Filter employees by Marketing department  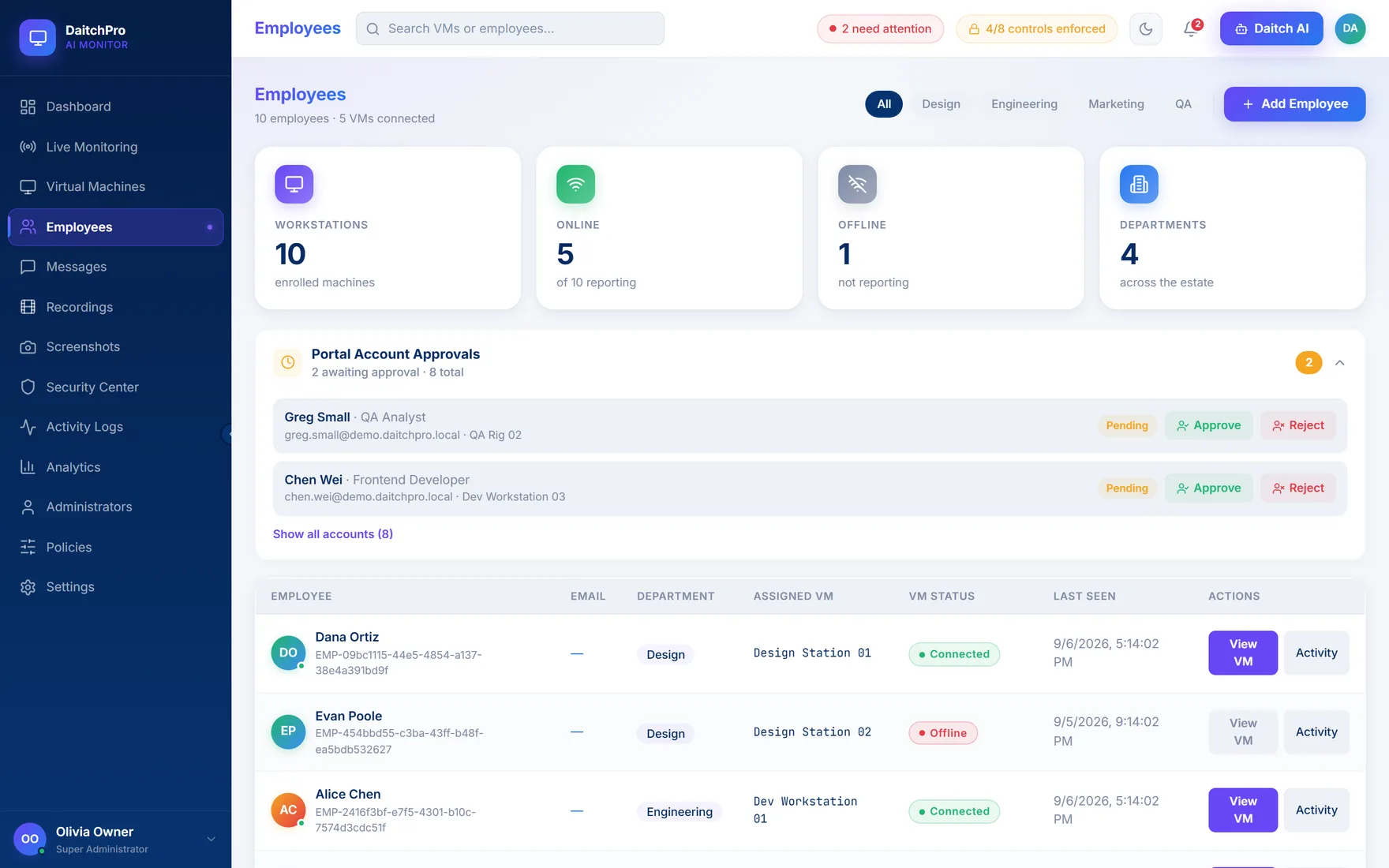pyautogui.click(x=1116, y=104)
